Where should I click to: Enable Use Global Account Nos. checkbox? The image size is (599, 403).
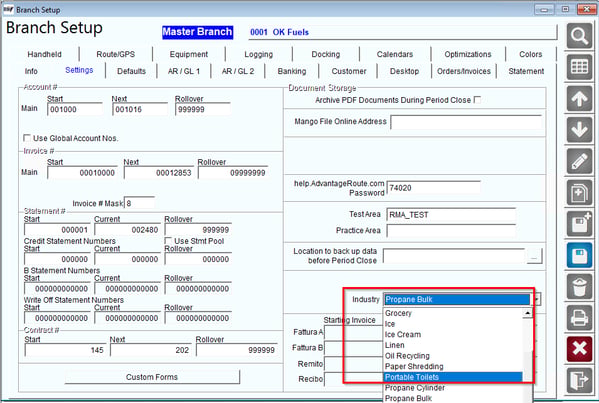[x=27, y=138]
